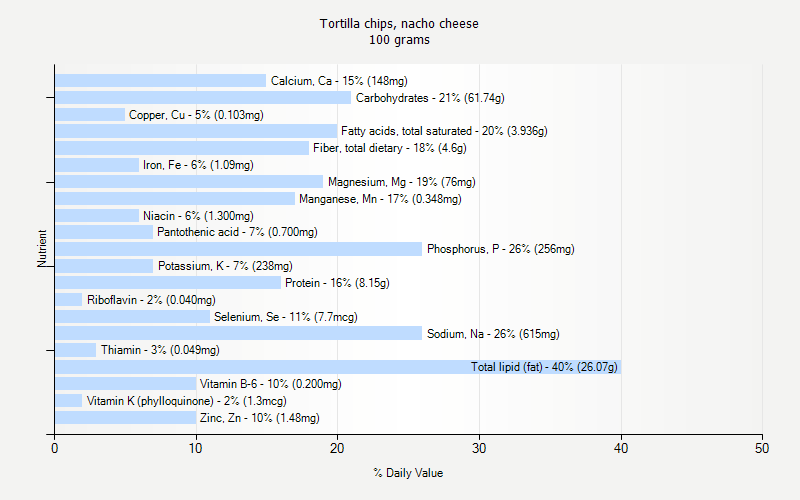Click the Fiber, total dietary bar

pyautogui.click(x=182, y=148)
